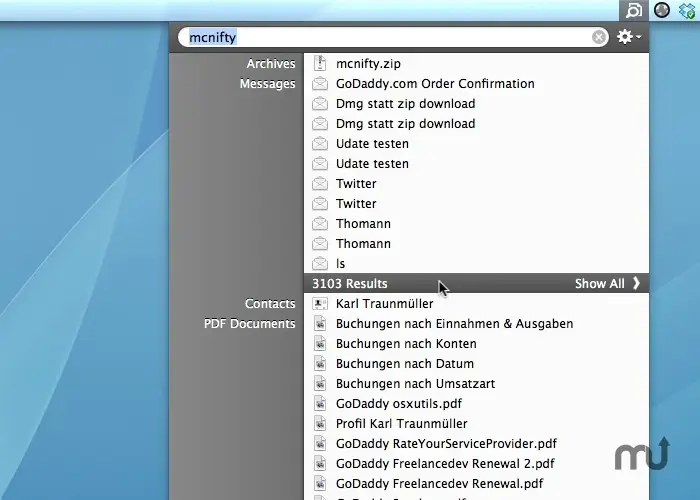Click the Contacts category label

coord(270,304)
